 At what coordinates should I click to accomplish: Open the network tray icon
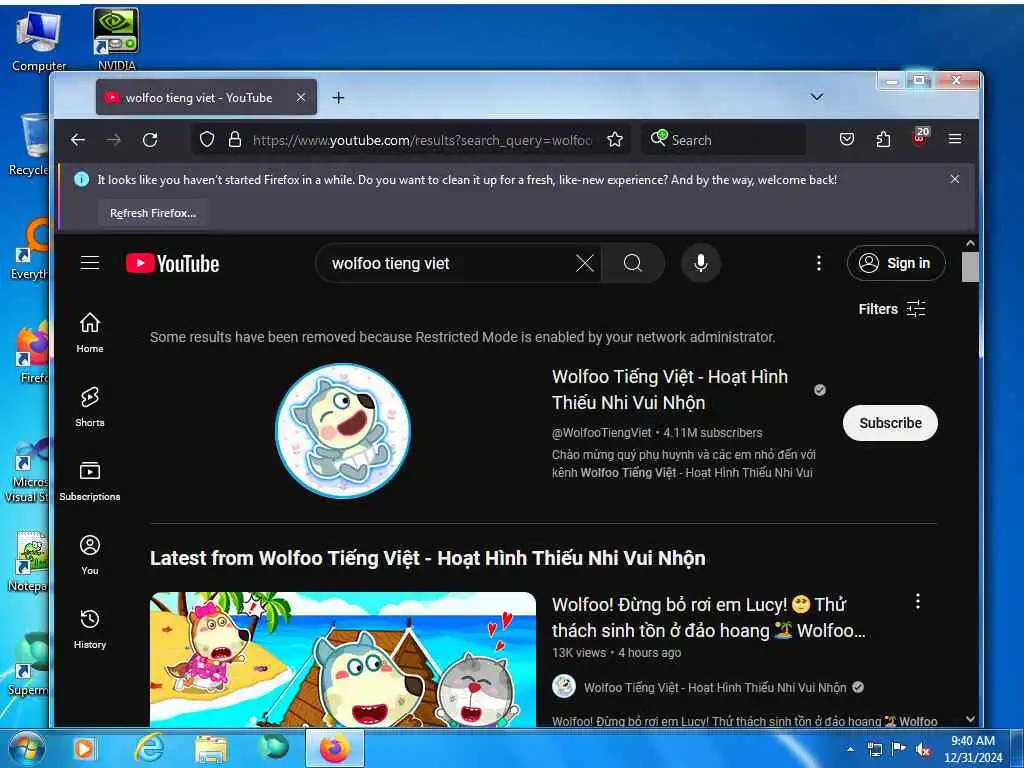pyautogui.click(x=874, y=750)
